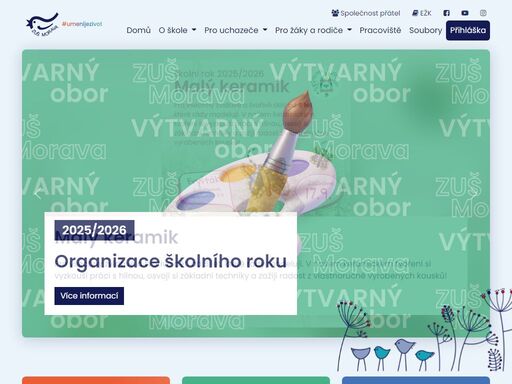Open the orange card at the bottom
512x384 pixels.
coord(96,380)
